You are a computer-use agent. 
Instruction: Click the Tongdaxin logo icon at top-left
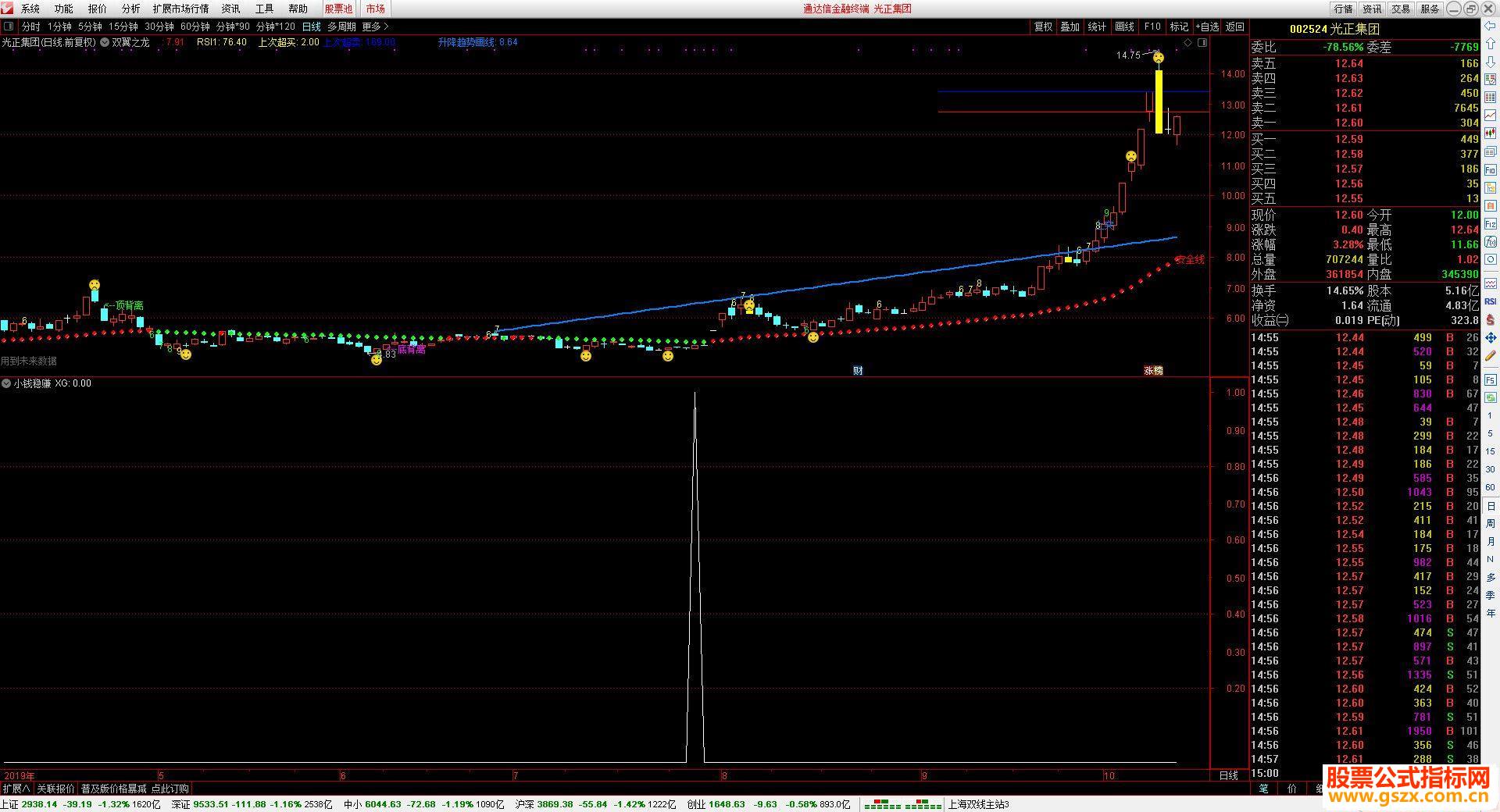pos(9,9)
